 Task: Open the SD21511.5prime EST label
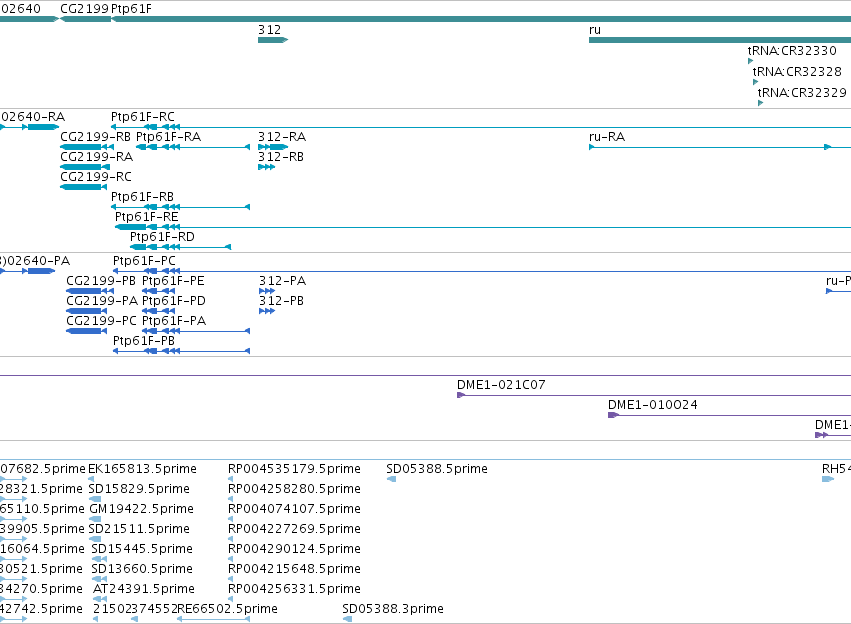pos(139,529)
